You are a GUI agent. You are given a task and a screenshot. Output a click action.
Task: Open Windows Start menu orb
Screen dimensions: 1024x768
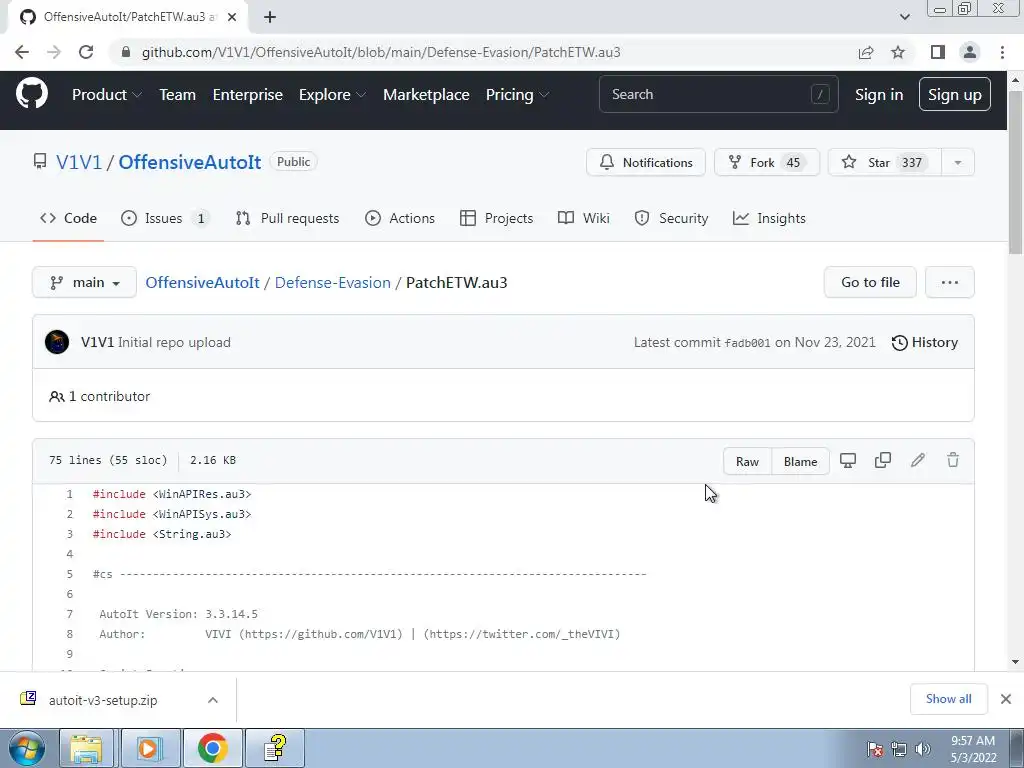point(27,748)
